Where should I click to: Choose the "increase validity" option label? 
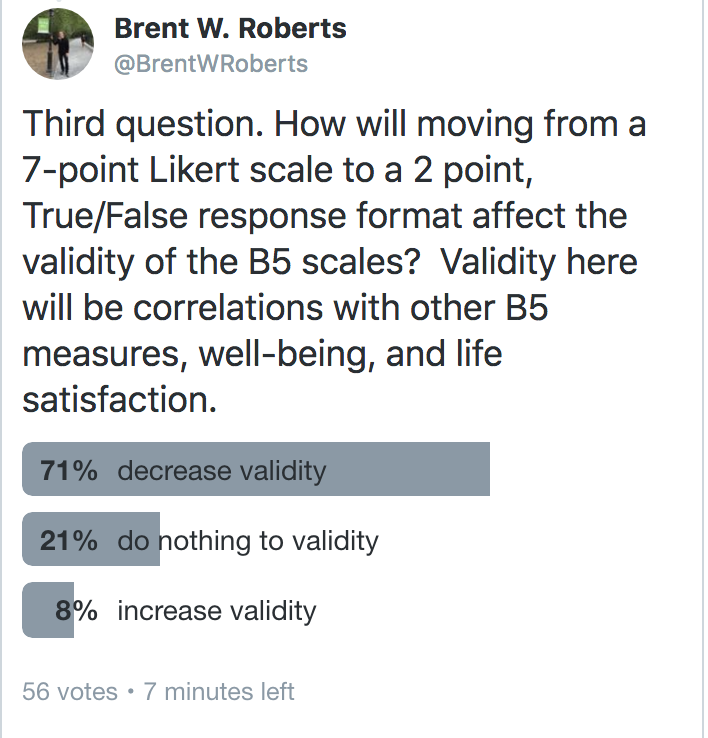point(217,610)
